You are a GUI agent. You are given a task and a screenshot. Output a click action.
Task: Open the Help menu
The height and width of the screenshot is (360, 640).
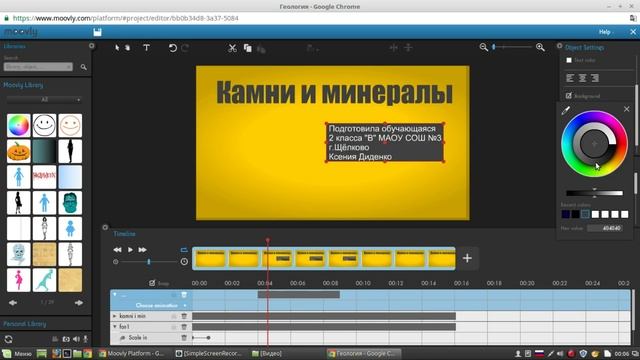605,32
